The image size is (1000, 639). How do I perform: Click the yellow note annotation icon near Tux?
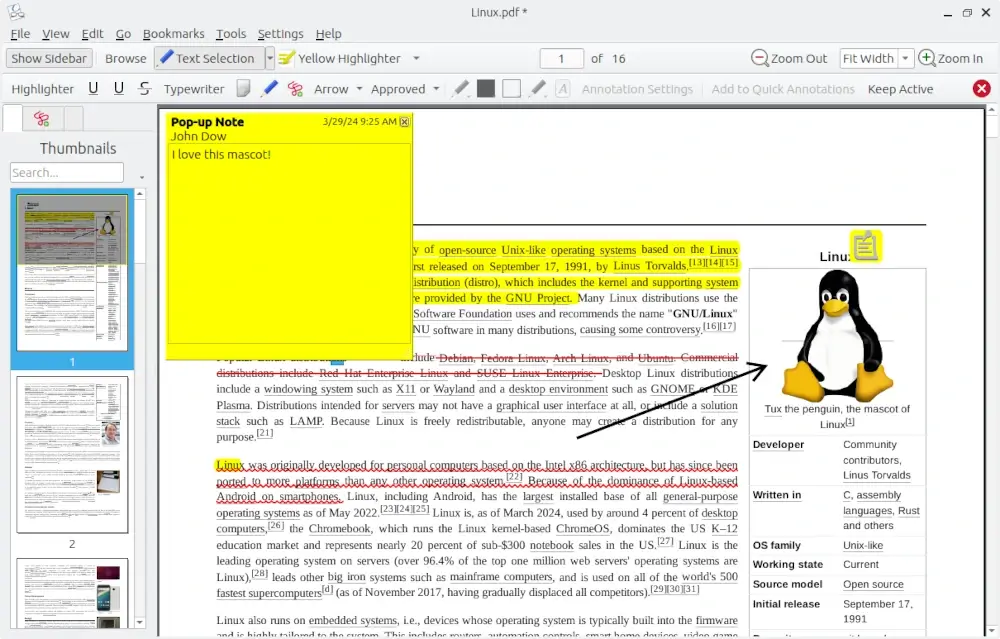coord(865,246)
